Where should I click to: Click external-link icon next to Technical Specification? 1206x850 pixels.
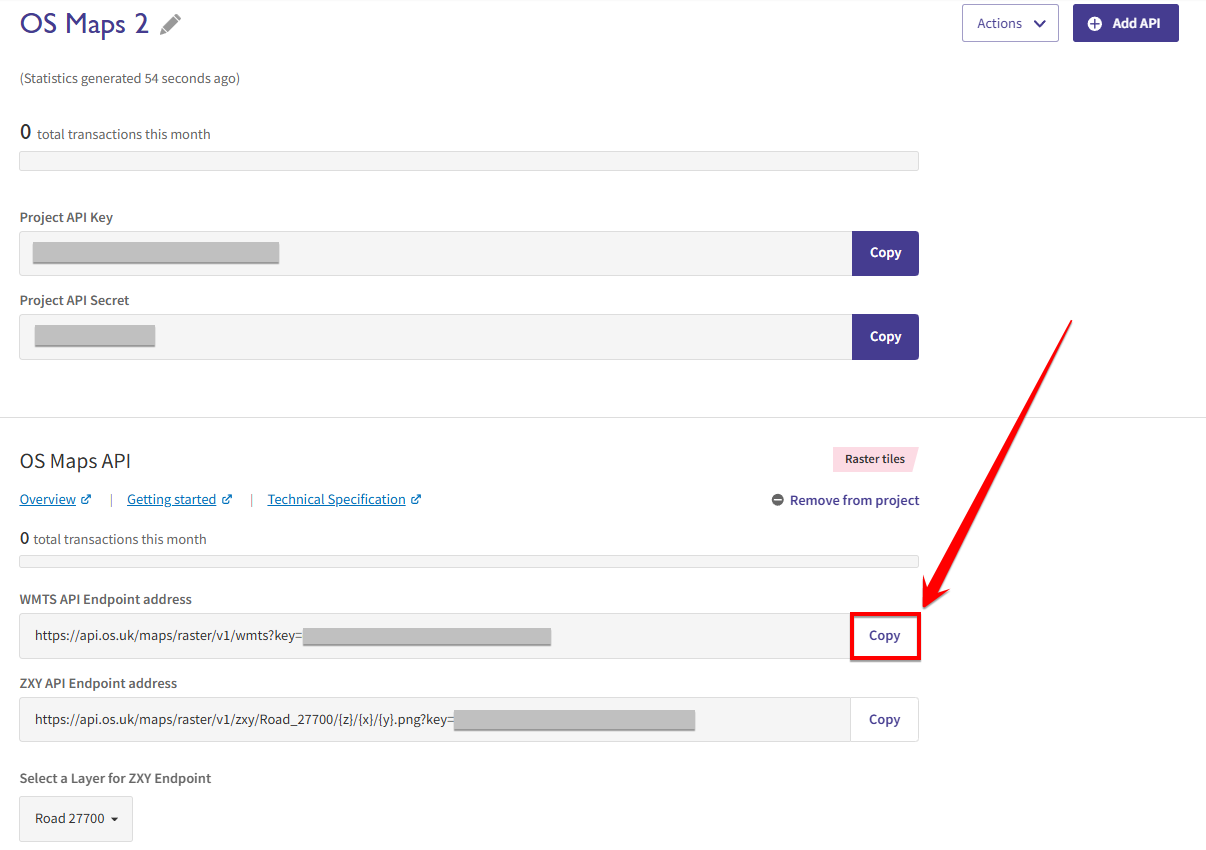416,499
